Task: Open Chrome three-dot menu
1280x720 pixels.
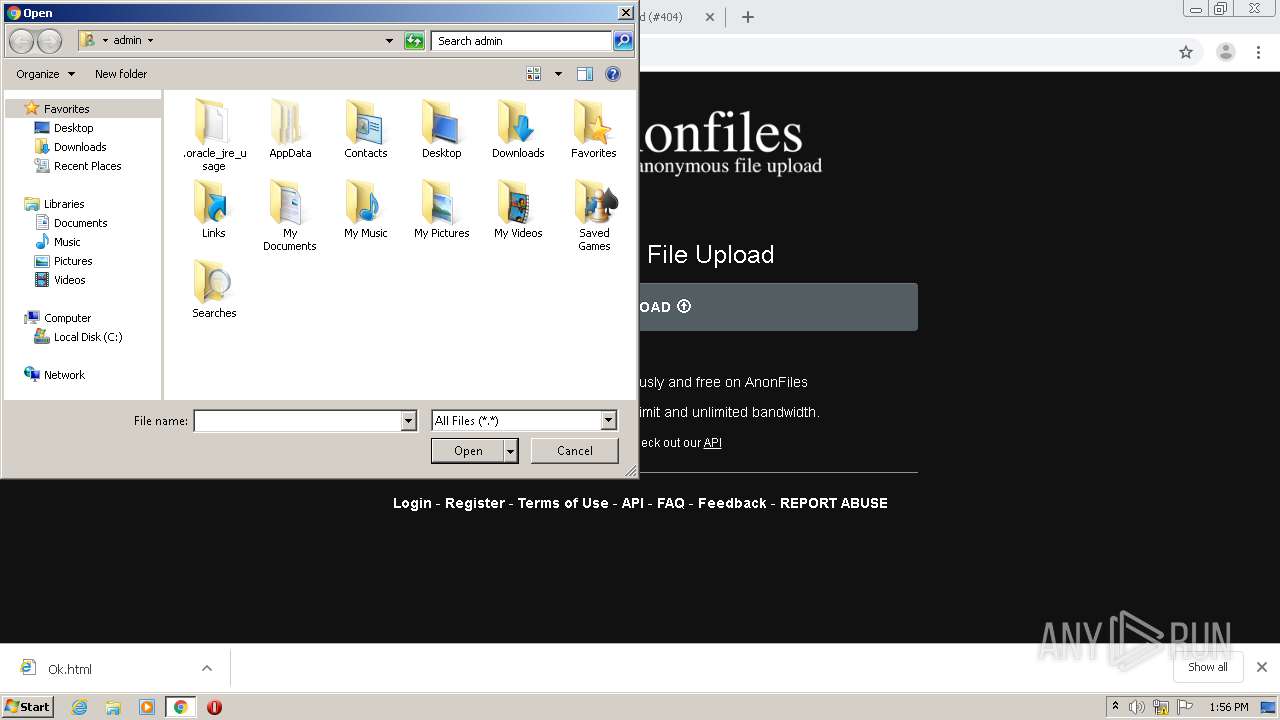Action: click(x=1259, y=52)
